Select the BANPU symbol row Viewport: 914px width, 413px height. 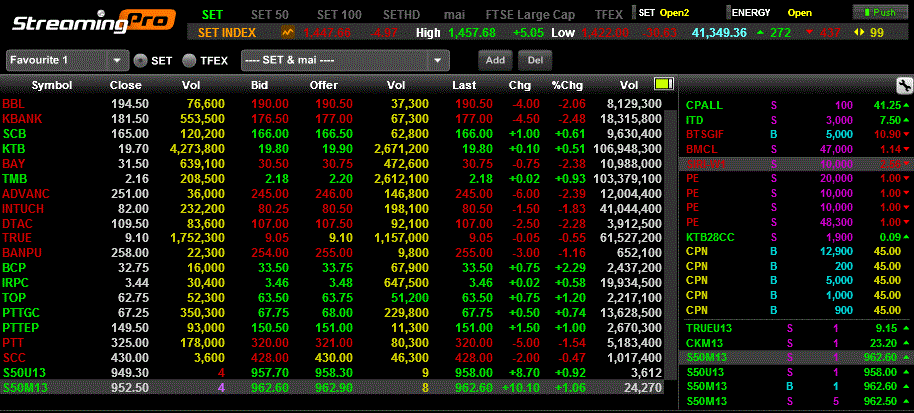[332, 253]
